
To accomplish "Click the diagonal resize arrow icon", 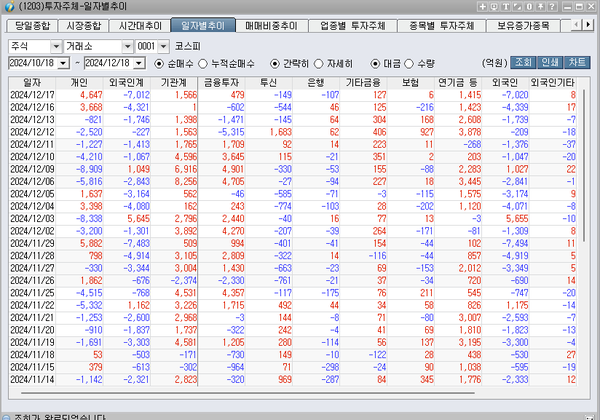I will (x=517, y=7).
